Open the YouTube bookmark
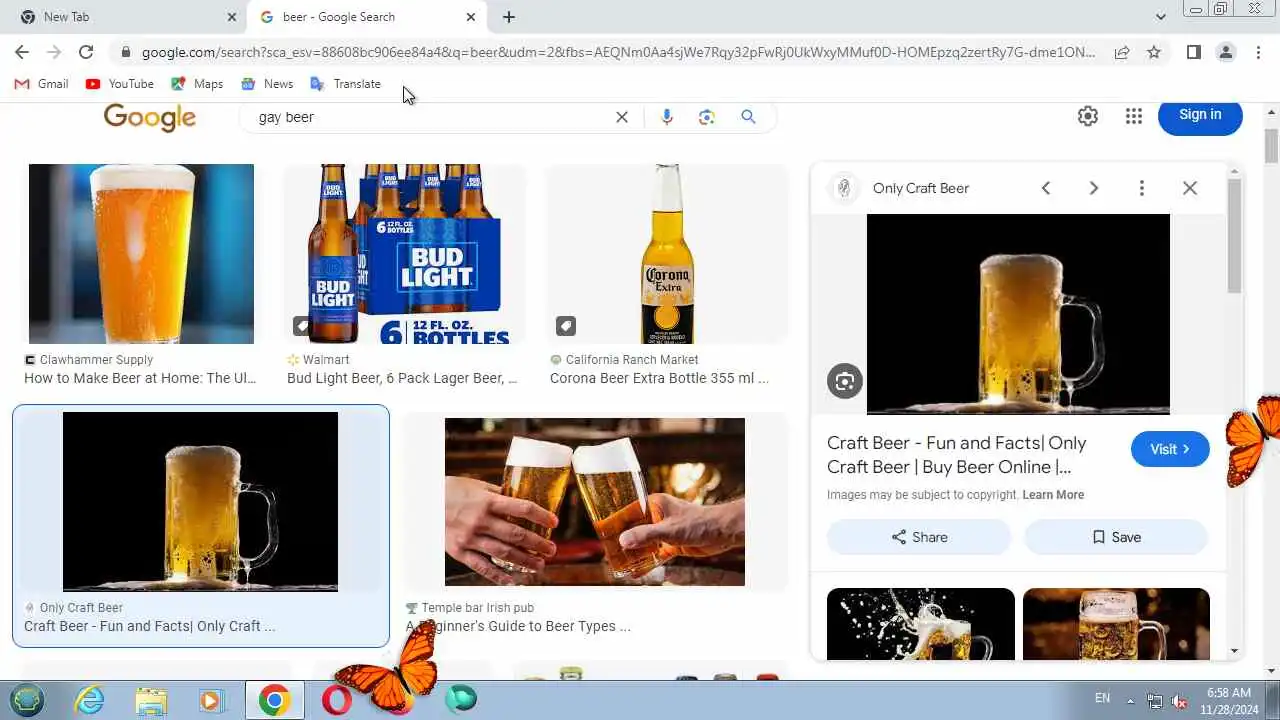Image resolution: width=1280 pixels, height=720 pixels. tap(120, 84)
